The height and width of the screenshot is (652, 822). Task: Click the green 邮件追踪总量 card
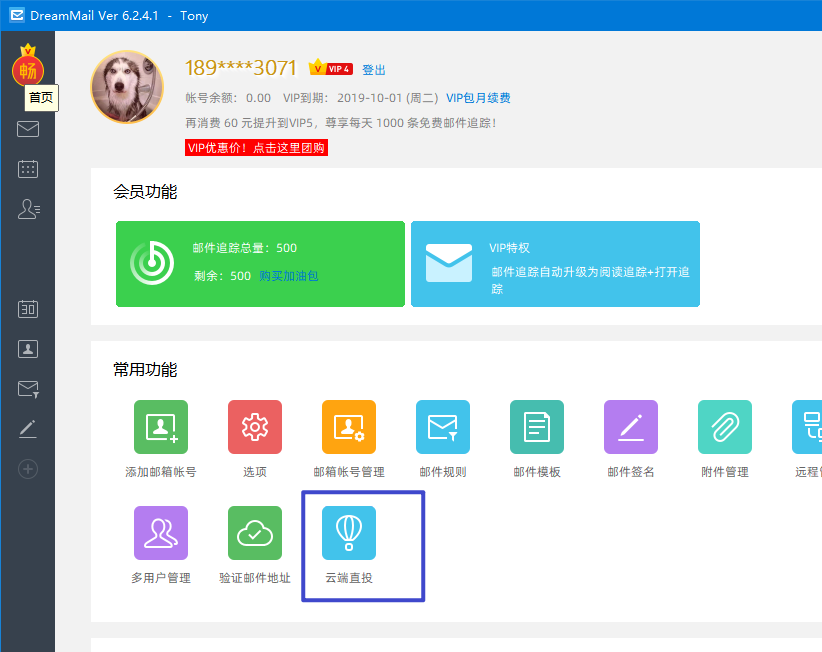260,264
